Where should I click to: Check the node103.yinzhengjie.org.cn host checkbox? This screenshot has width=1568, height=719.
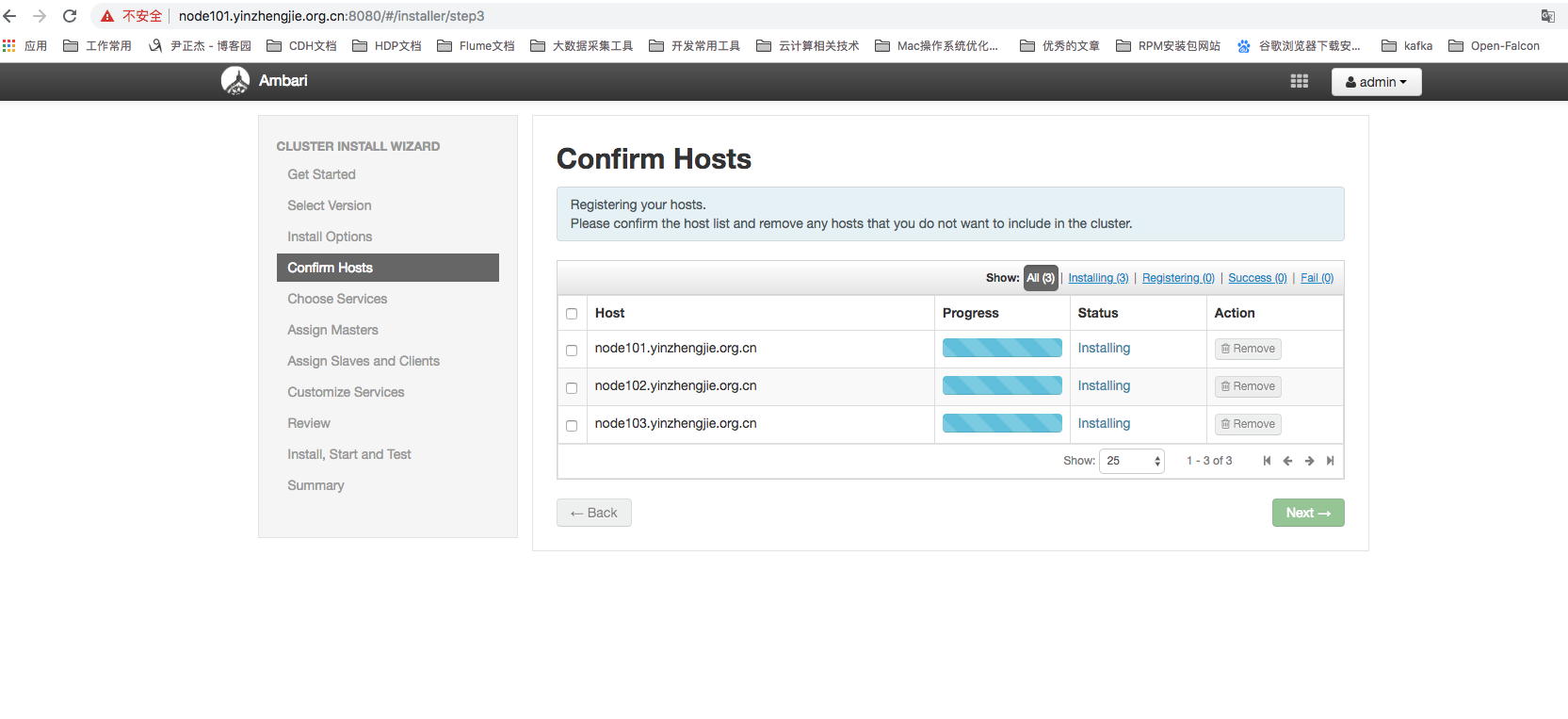[x=572, y=425]
